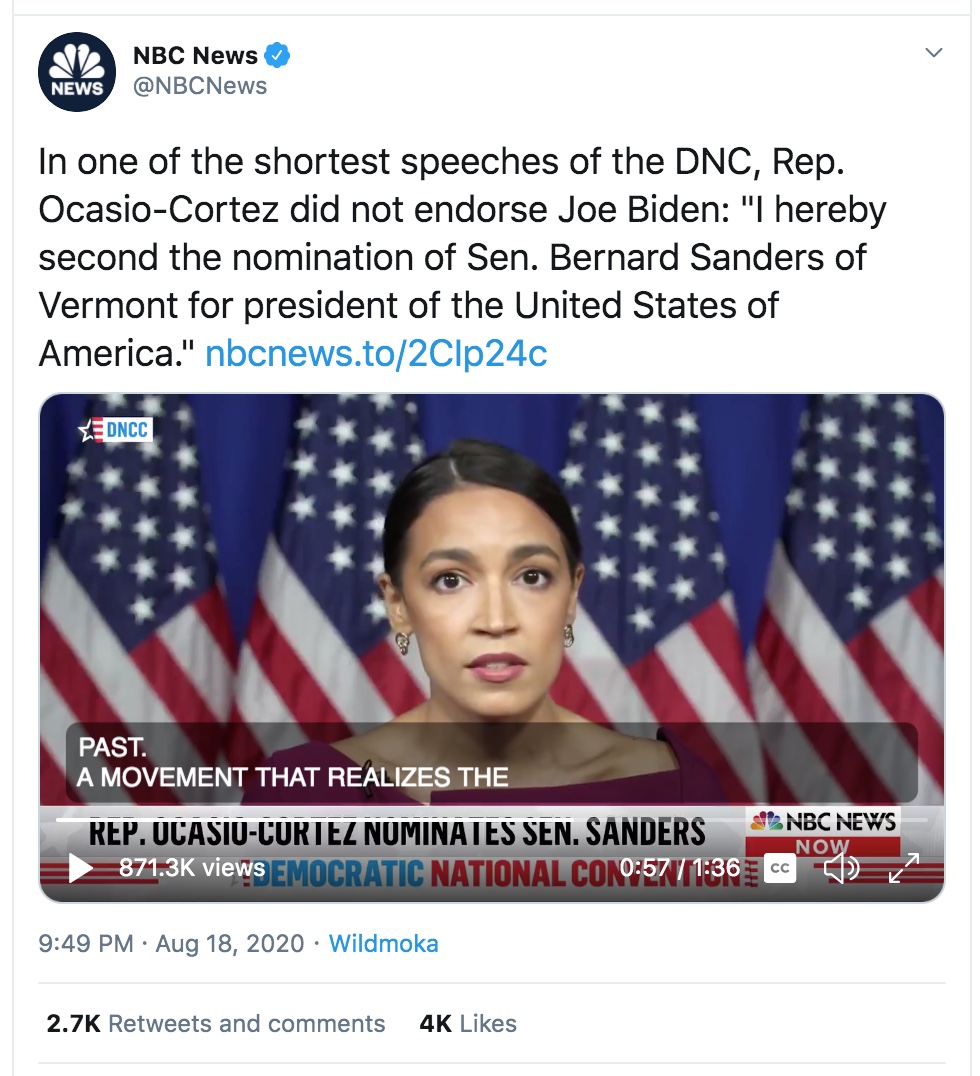This screenshot has width=980, height=1076.
Task: Click the 871.3K views counter
Action: click(x=192, y=868)
